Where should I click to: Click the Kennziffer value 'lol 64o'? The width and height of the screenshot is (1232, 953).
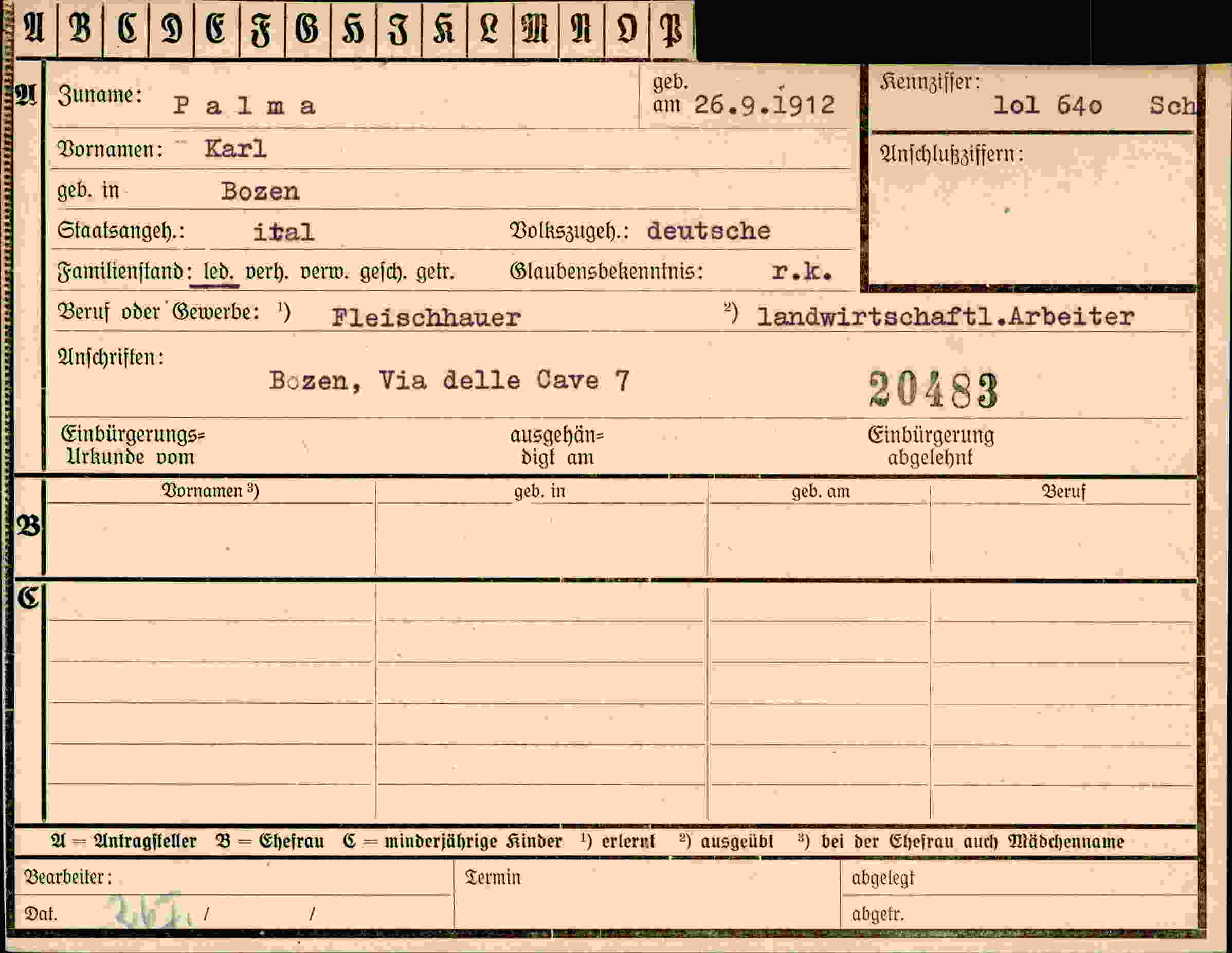(x=1048, y=105)
